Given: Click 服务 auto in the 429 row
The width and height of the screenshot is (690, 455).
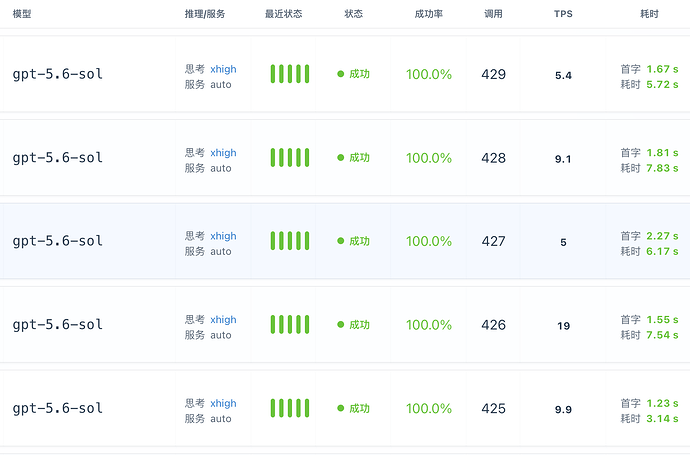Looking at the screenshot, I should pos(208,84).
